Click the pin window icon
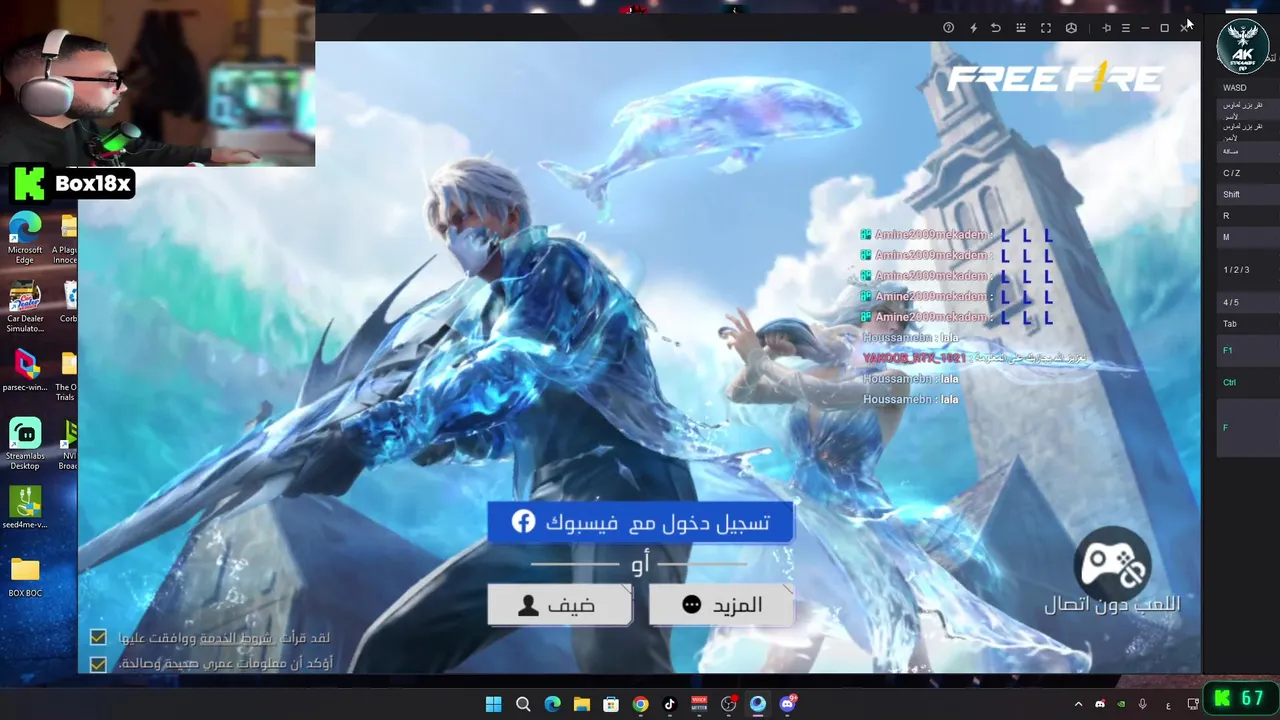This screenshot has height=720, width=1280. 1106,28
